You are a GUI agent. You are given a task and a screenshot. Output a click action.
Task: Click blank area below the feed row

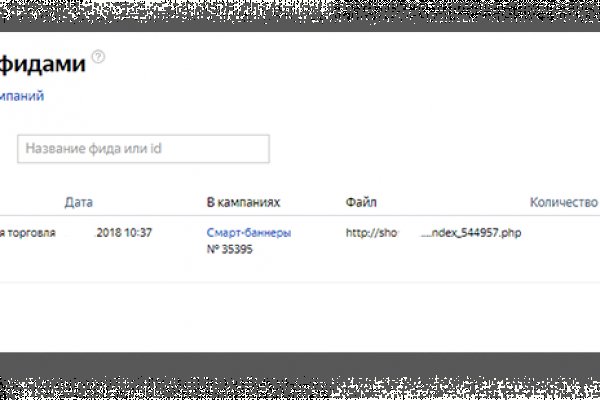coord(300,315)
